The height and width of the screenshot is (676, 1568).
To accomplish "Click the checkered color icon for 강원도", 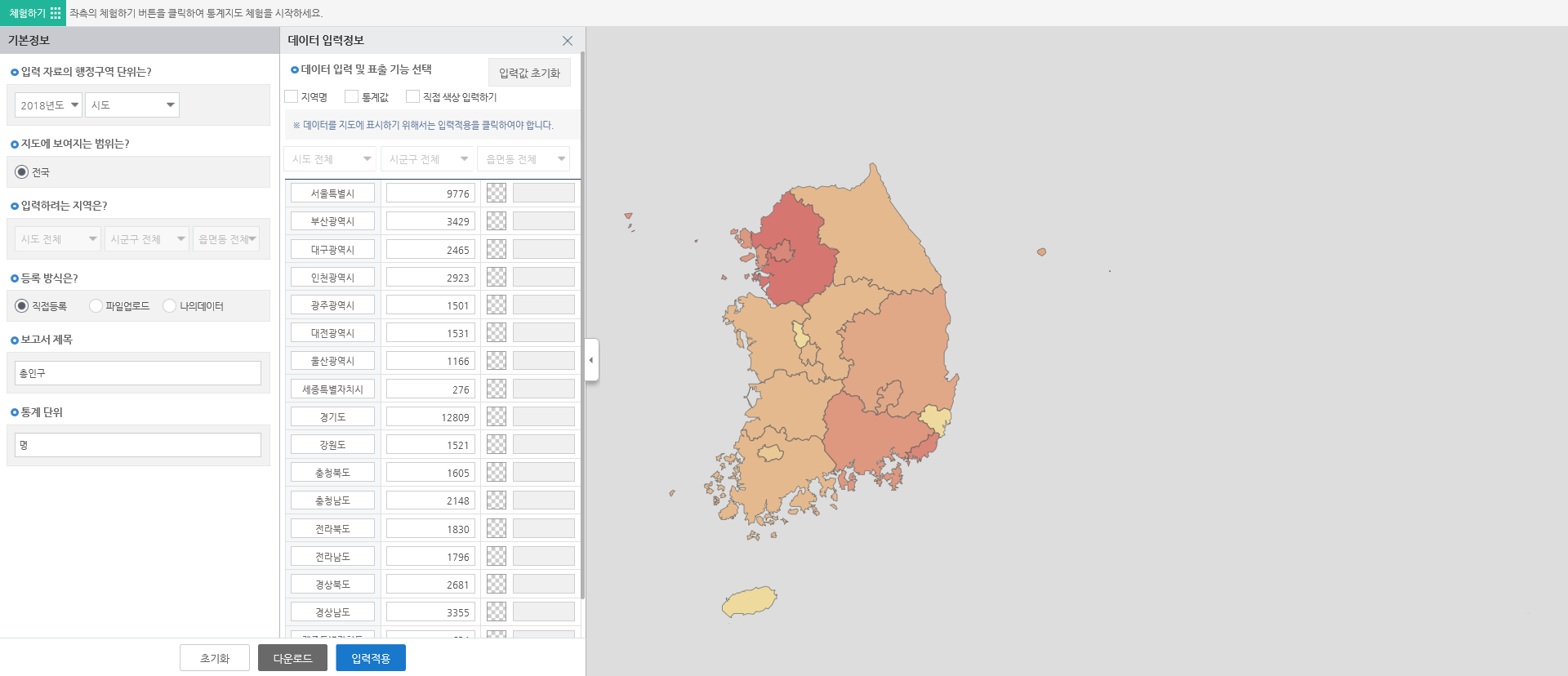I will pos(497,445).
